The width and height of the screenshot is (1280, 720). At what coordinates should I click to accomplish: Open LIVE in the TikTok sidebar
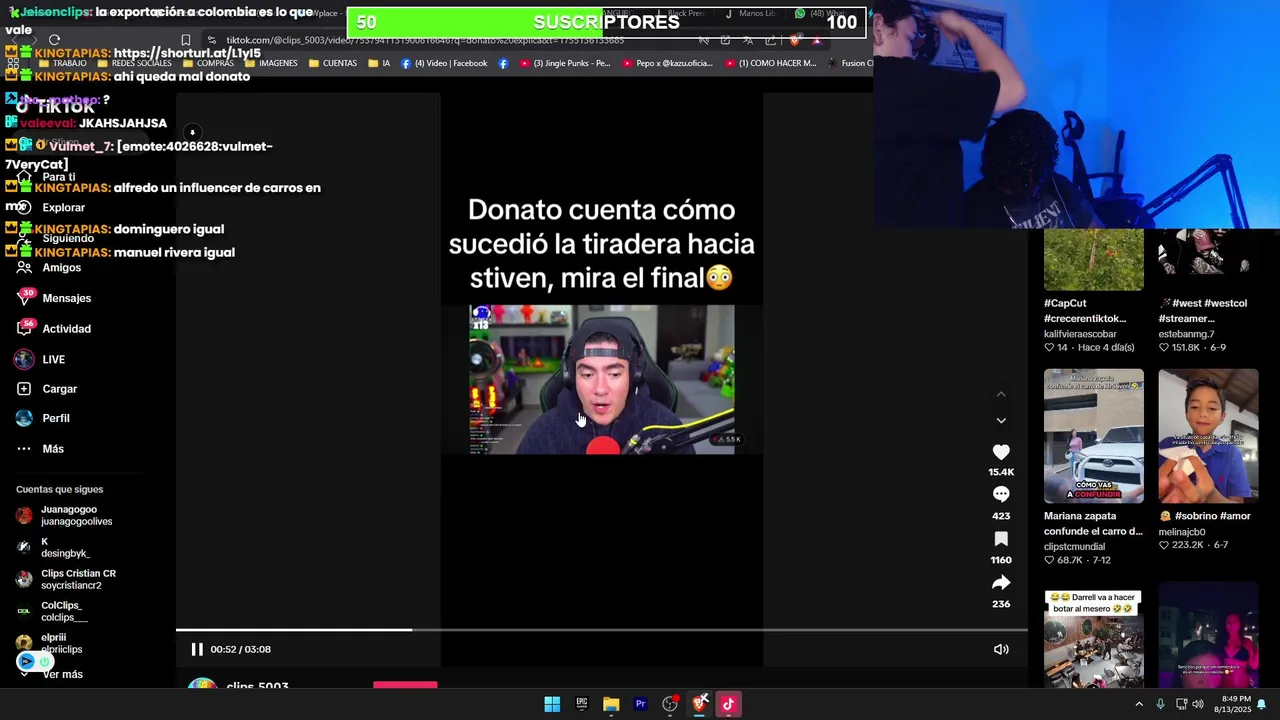54,359
